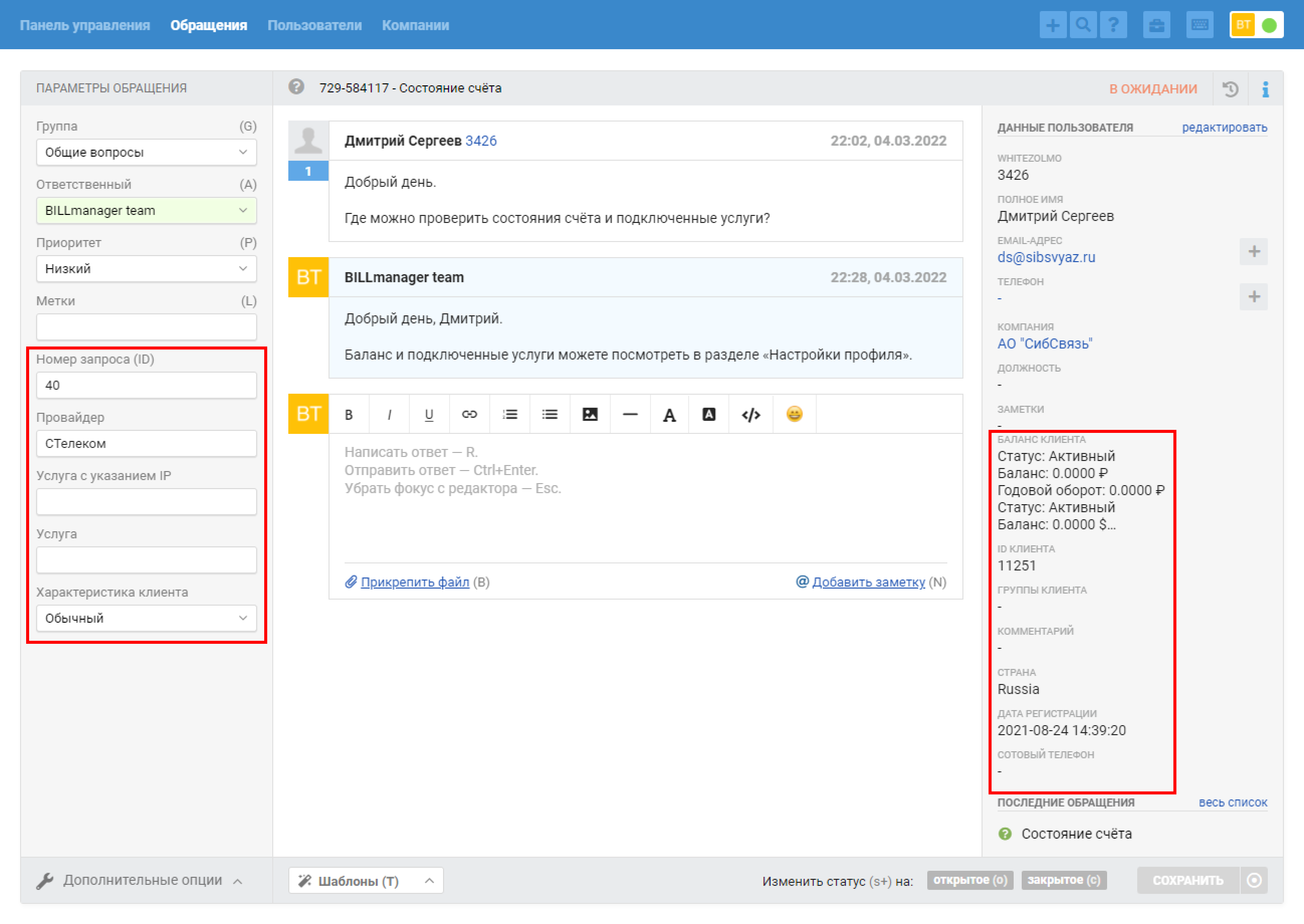Click редактировать user data link
The height and width of the screenshot is (924, 1304).
(1224, 128)
